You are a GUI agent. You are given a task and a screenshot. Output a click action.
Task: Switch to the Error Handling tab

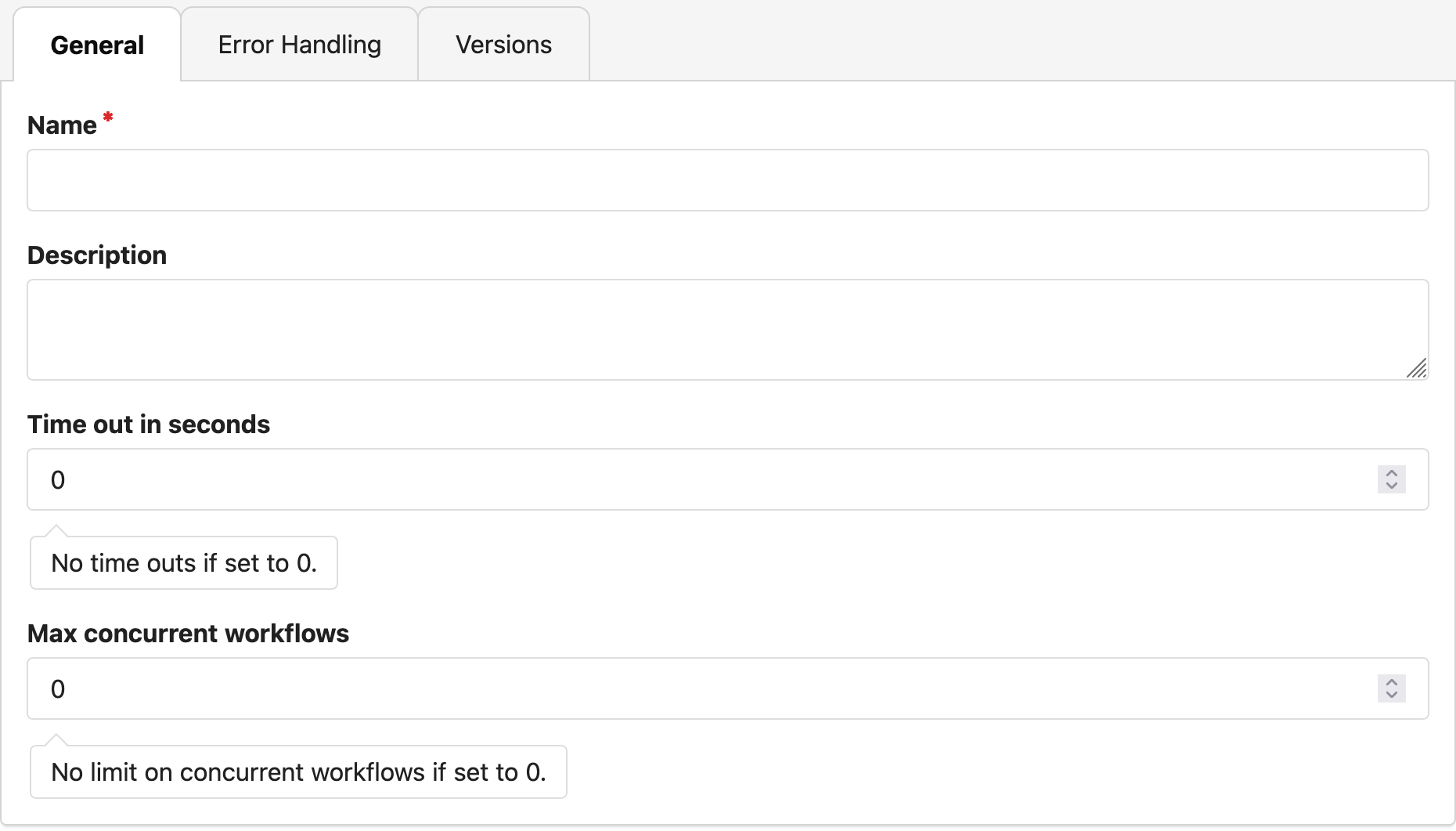(x=299, y=45)
